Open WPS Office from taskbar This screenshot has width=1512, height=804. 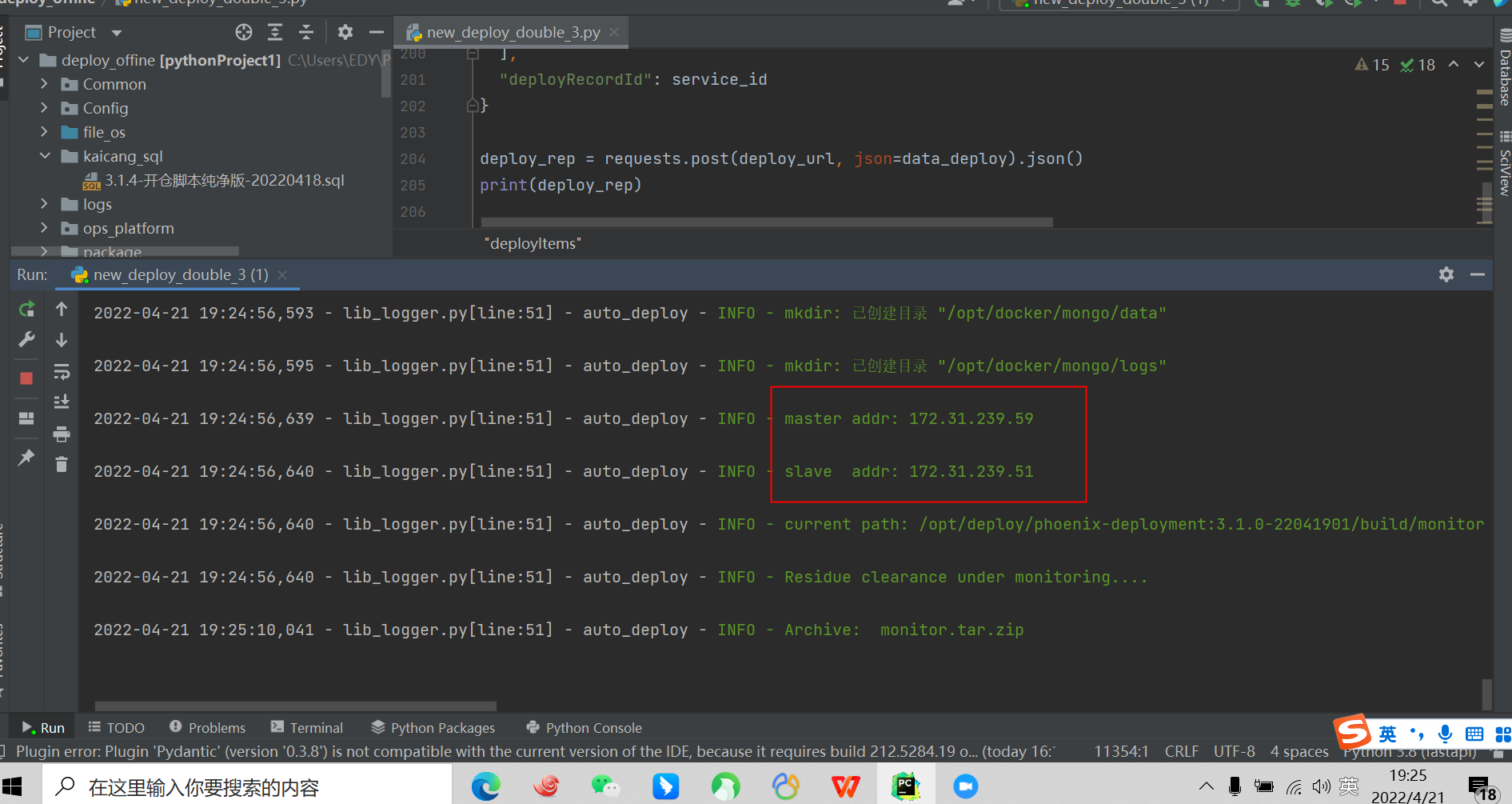pyautogui.click(x=845, y=786)
